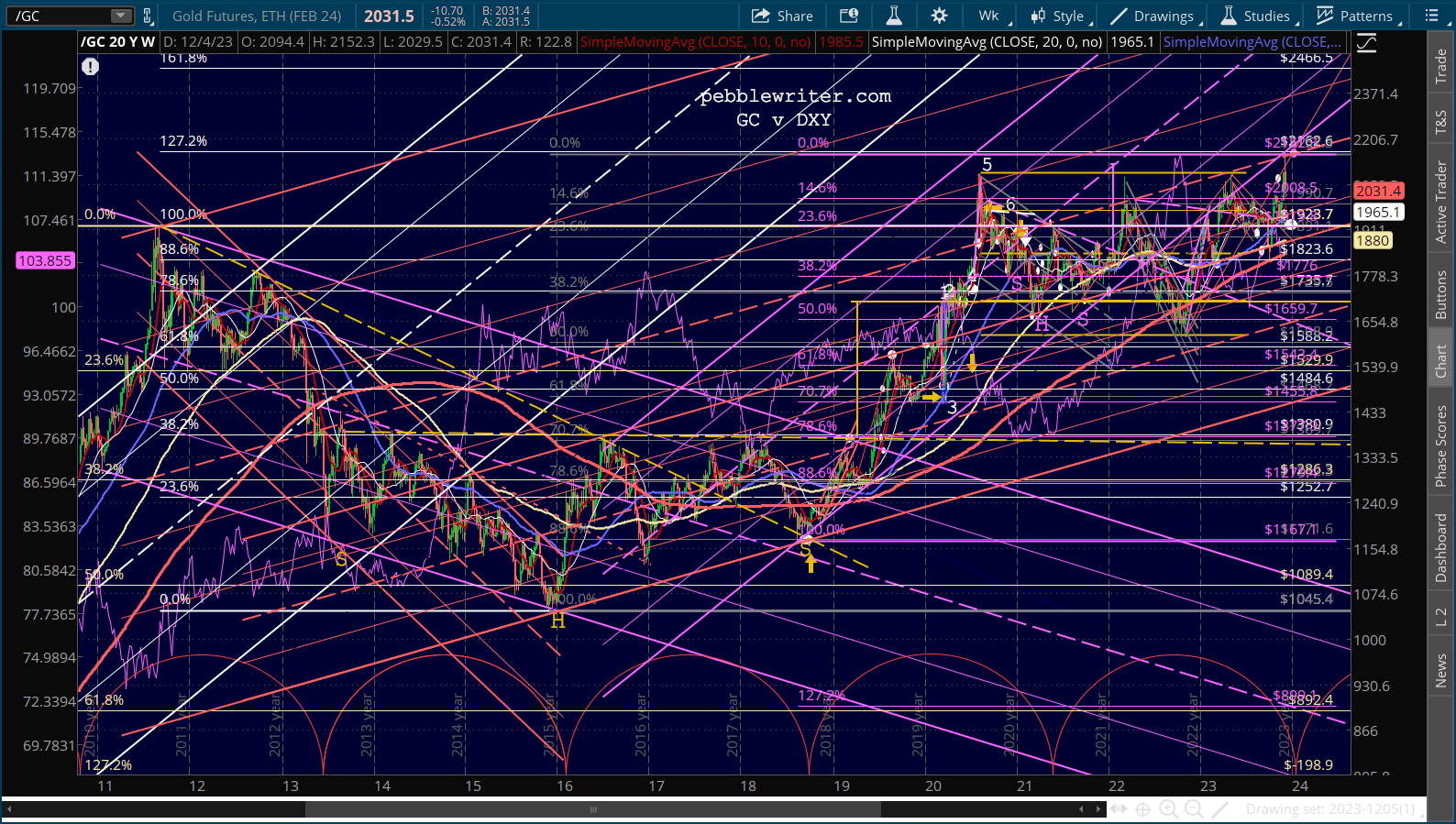1456x824 pixels.
Task: Click the symbol info card icon
Action: pyautogui.click(x=849, y=16)
